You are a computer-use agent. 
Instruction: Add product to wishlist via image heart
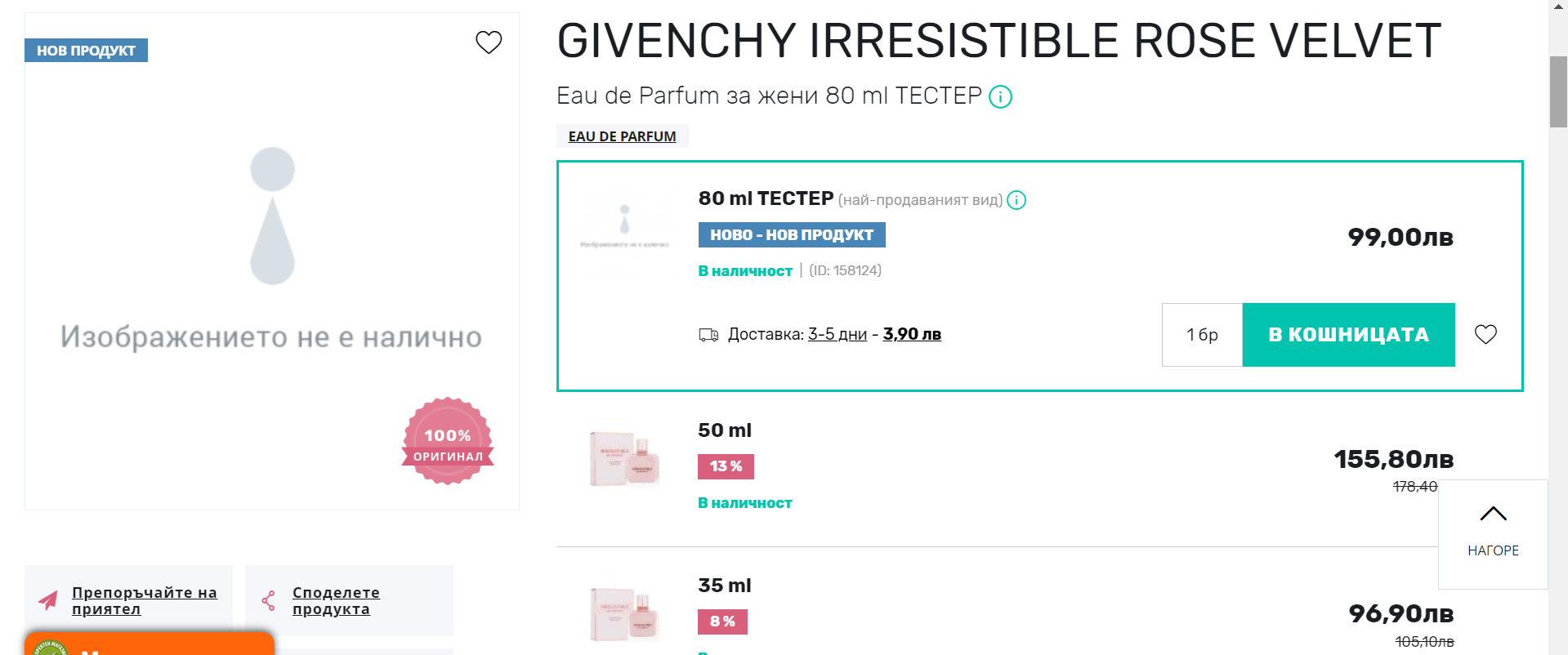point(489,42)
